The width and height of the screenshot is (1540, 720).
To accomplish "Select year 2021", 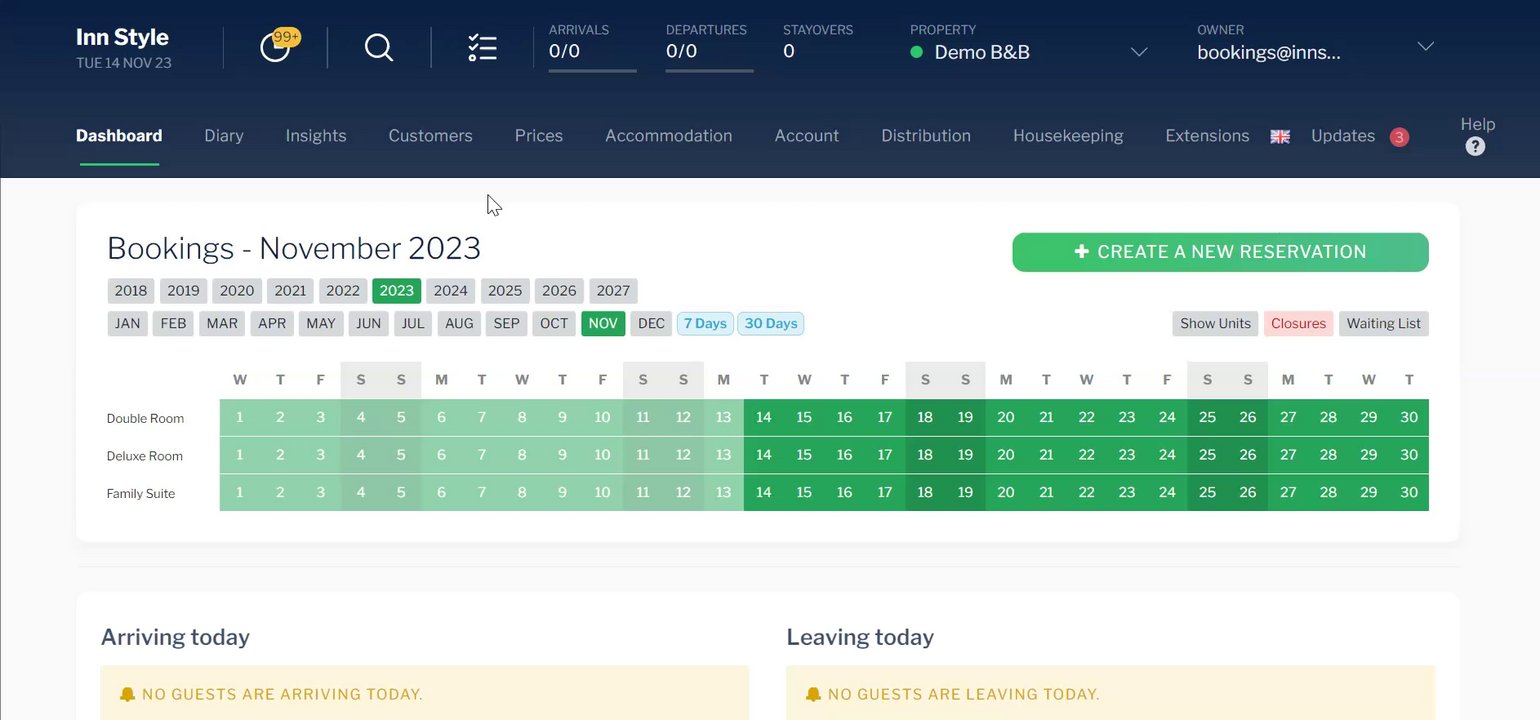I will click(290, 291).
